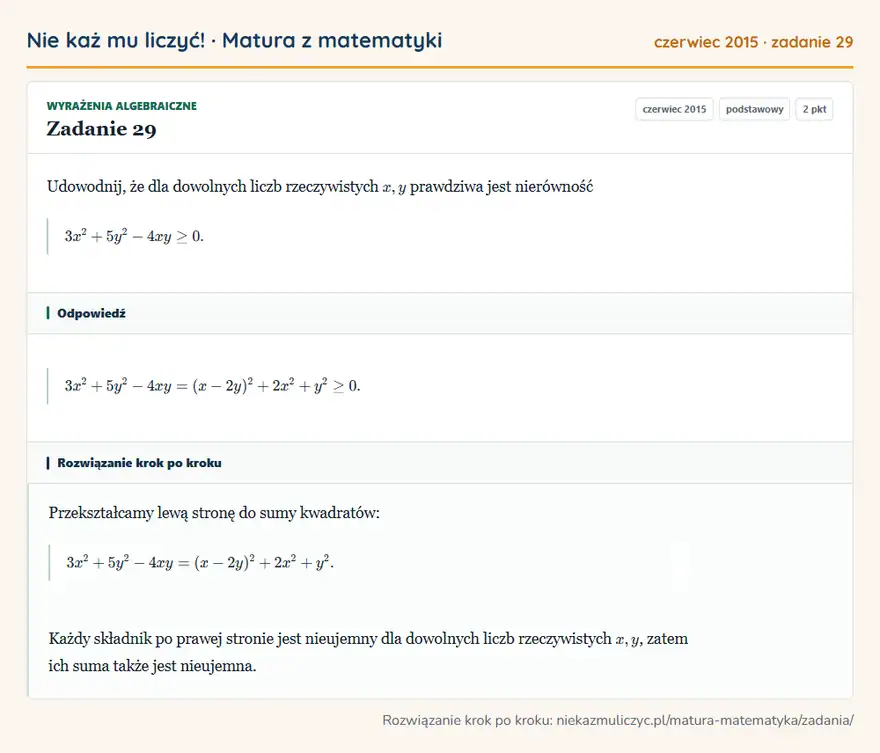Click the 'czerwiec 2015 · zadanie 29' header label

753,42
